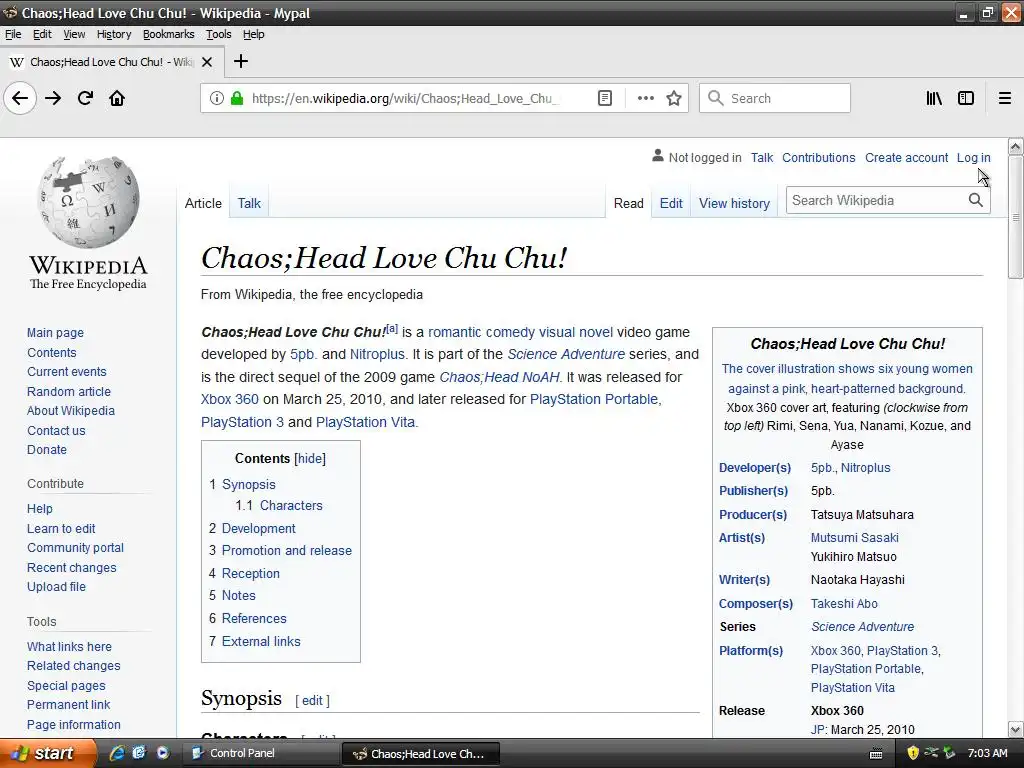Screen dimensions: 1024x768
Task: Open the Control Panel taskbar button
Action: pyautogui.click(x=260, y=754)
